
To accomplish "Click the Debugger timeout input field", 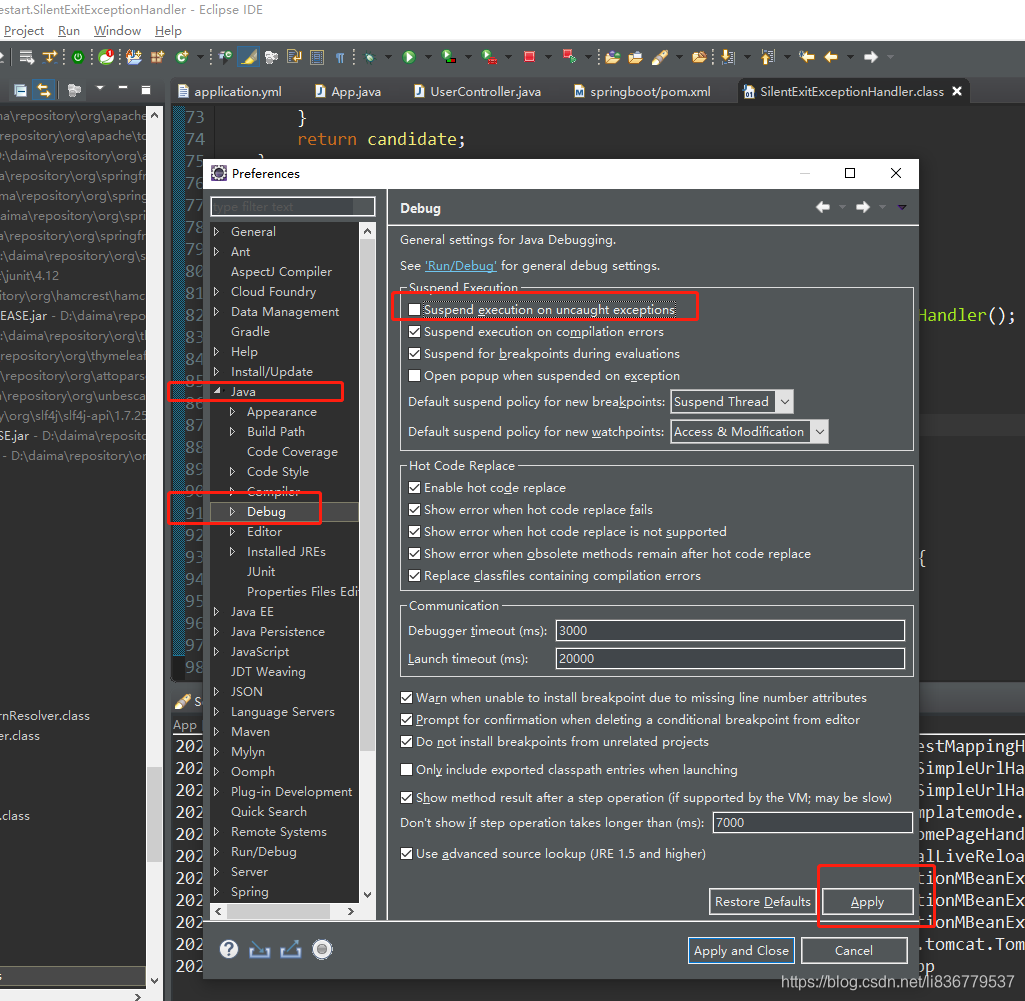I will point(730,631).
